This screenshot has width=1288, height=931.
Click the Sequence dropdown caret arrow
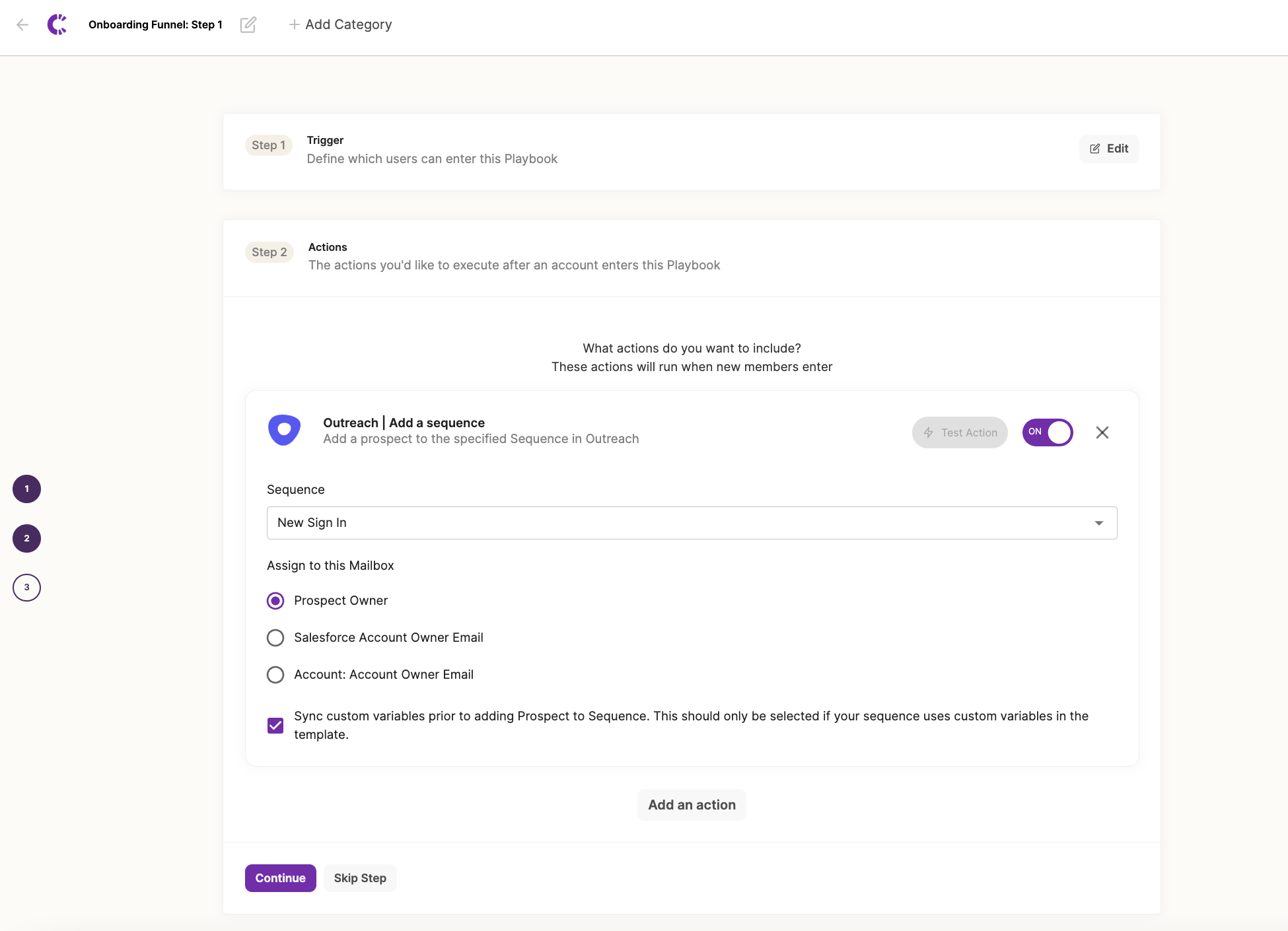(1099, 523)
